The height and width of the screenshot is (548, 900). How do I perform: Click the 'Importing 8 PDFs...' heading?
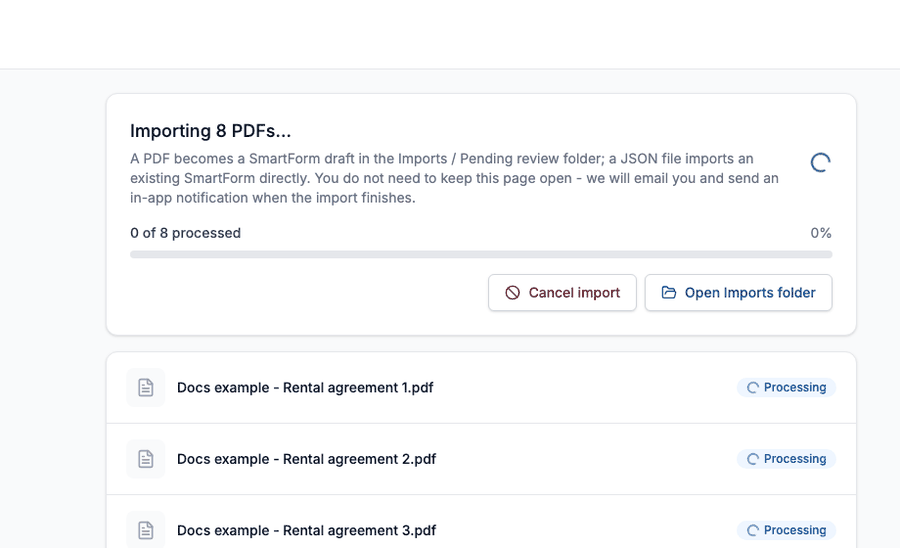(x=211, y=131)
